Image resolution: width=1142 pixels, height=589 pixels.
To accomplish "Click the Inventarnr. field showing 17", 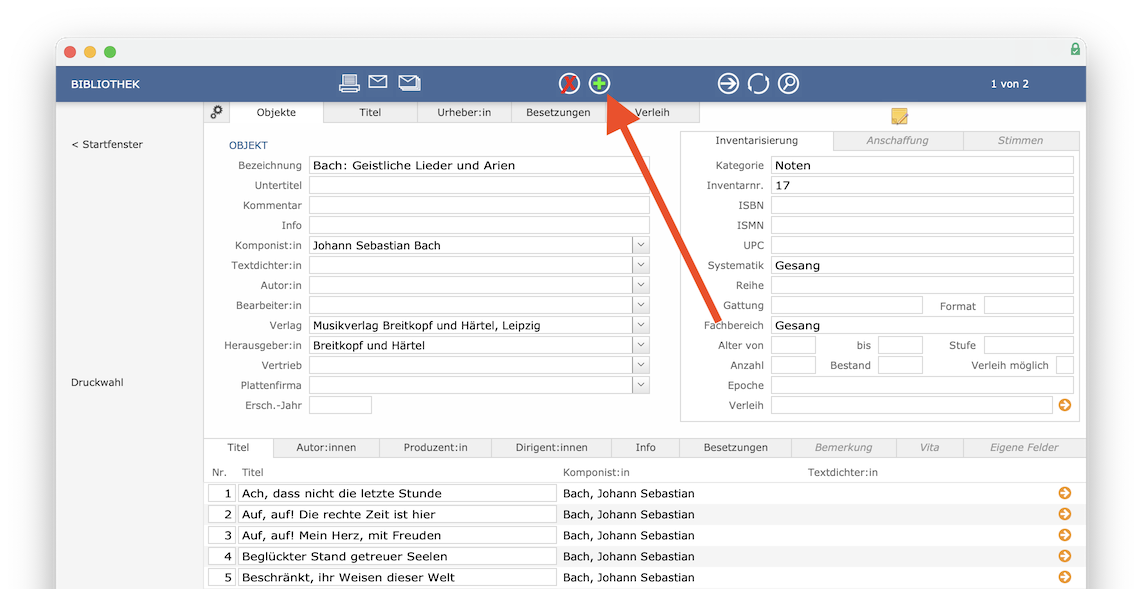I will coord(922,185).
